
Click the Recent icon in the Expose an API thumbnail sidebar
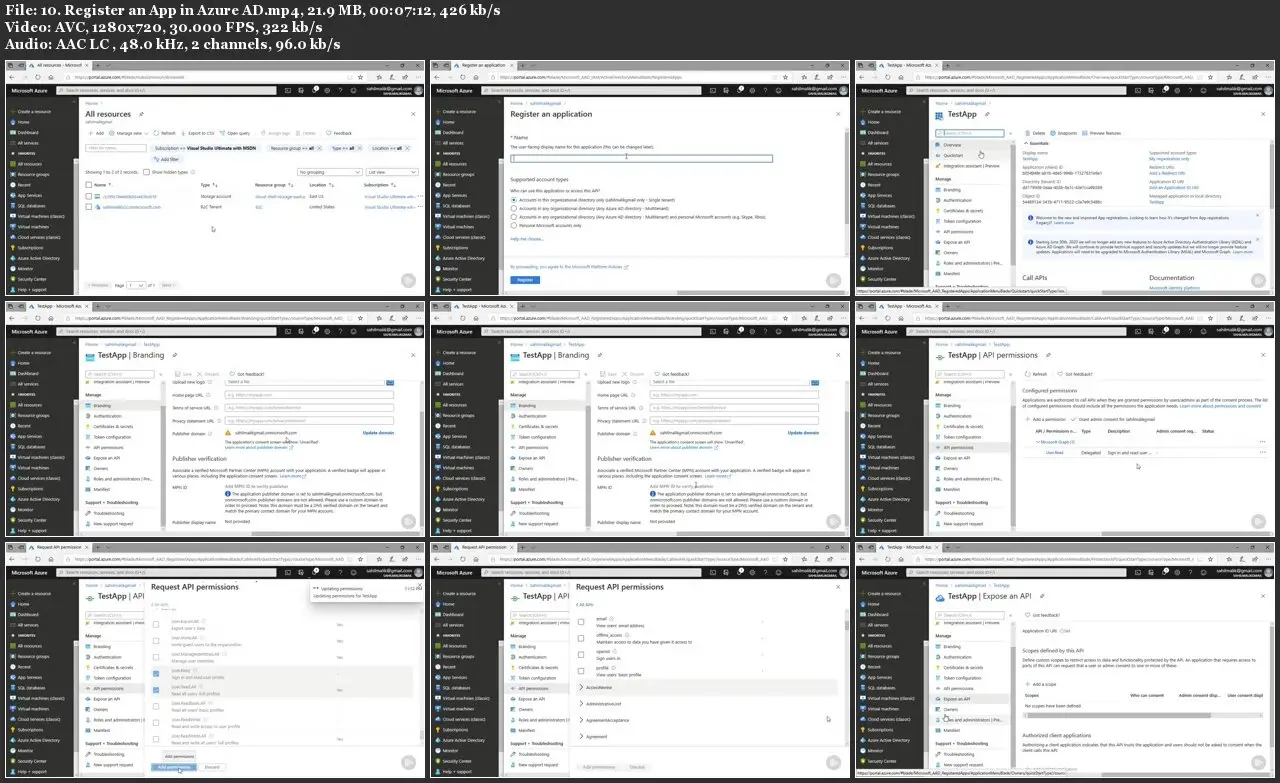click(x=863, y=667)
